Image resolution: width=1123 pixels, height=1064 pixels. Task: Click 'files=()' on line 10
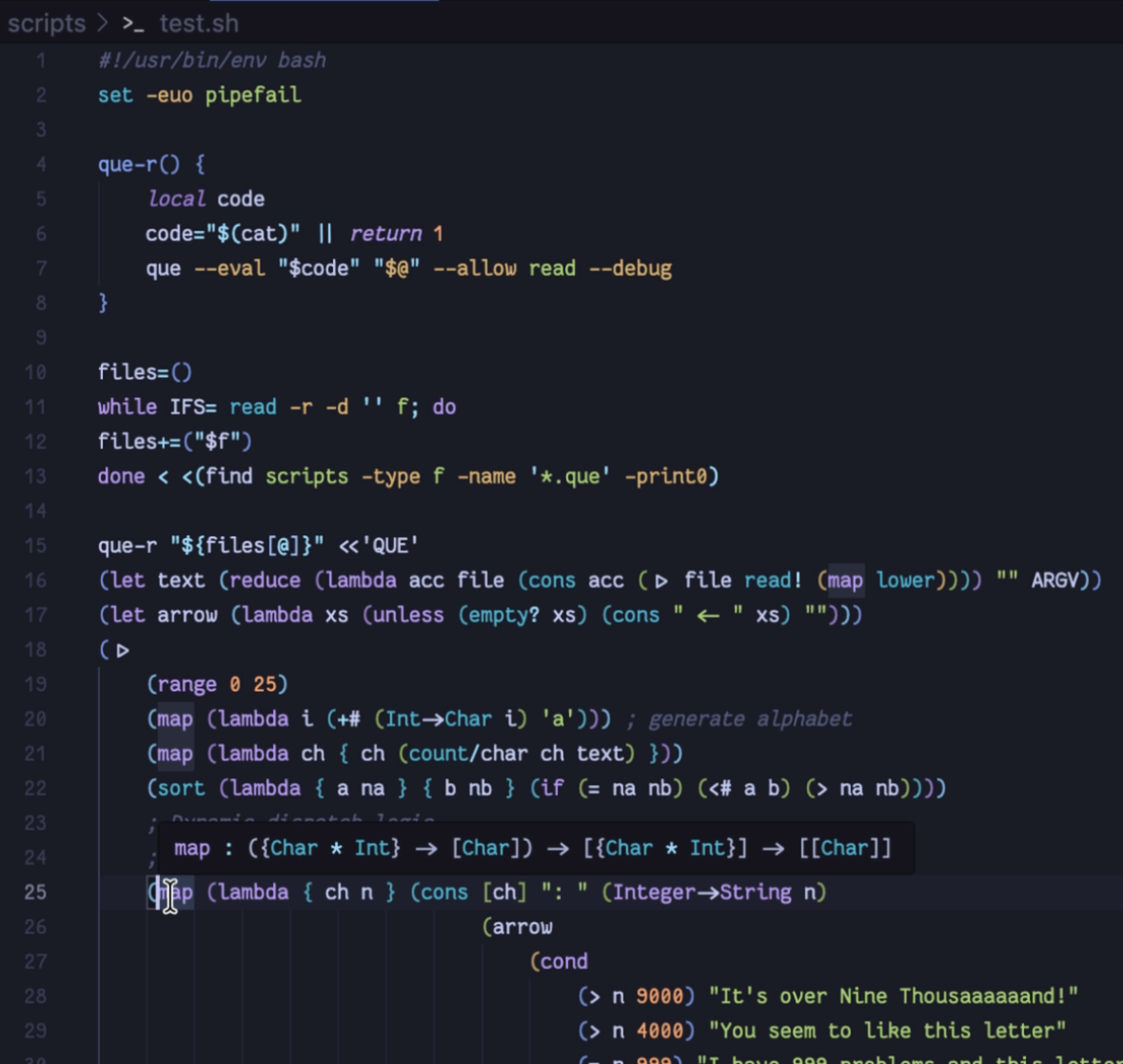[146, 372]
